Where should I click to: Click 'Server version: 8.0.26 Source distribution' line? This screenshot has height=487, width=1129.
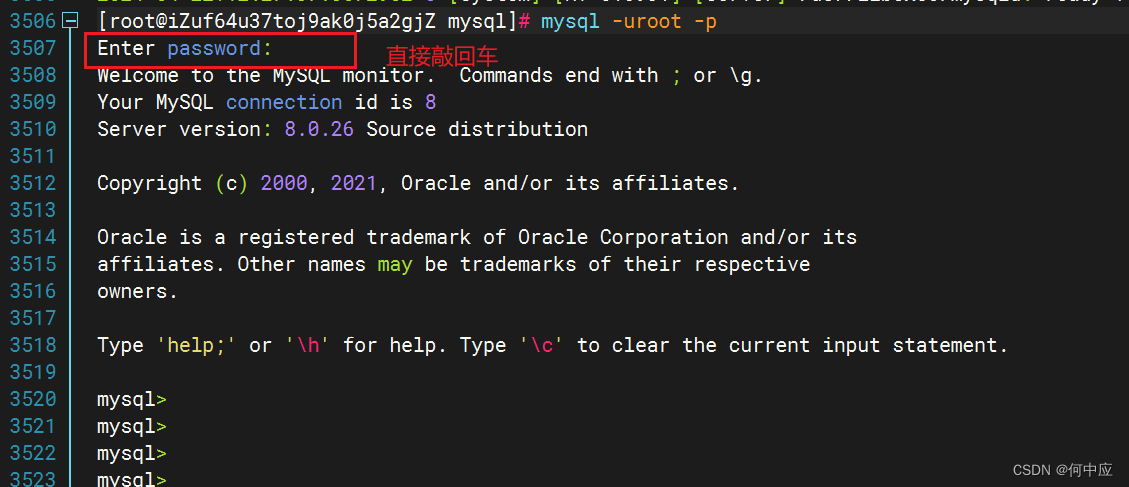click(343, 130)
